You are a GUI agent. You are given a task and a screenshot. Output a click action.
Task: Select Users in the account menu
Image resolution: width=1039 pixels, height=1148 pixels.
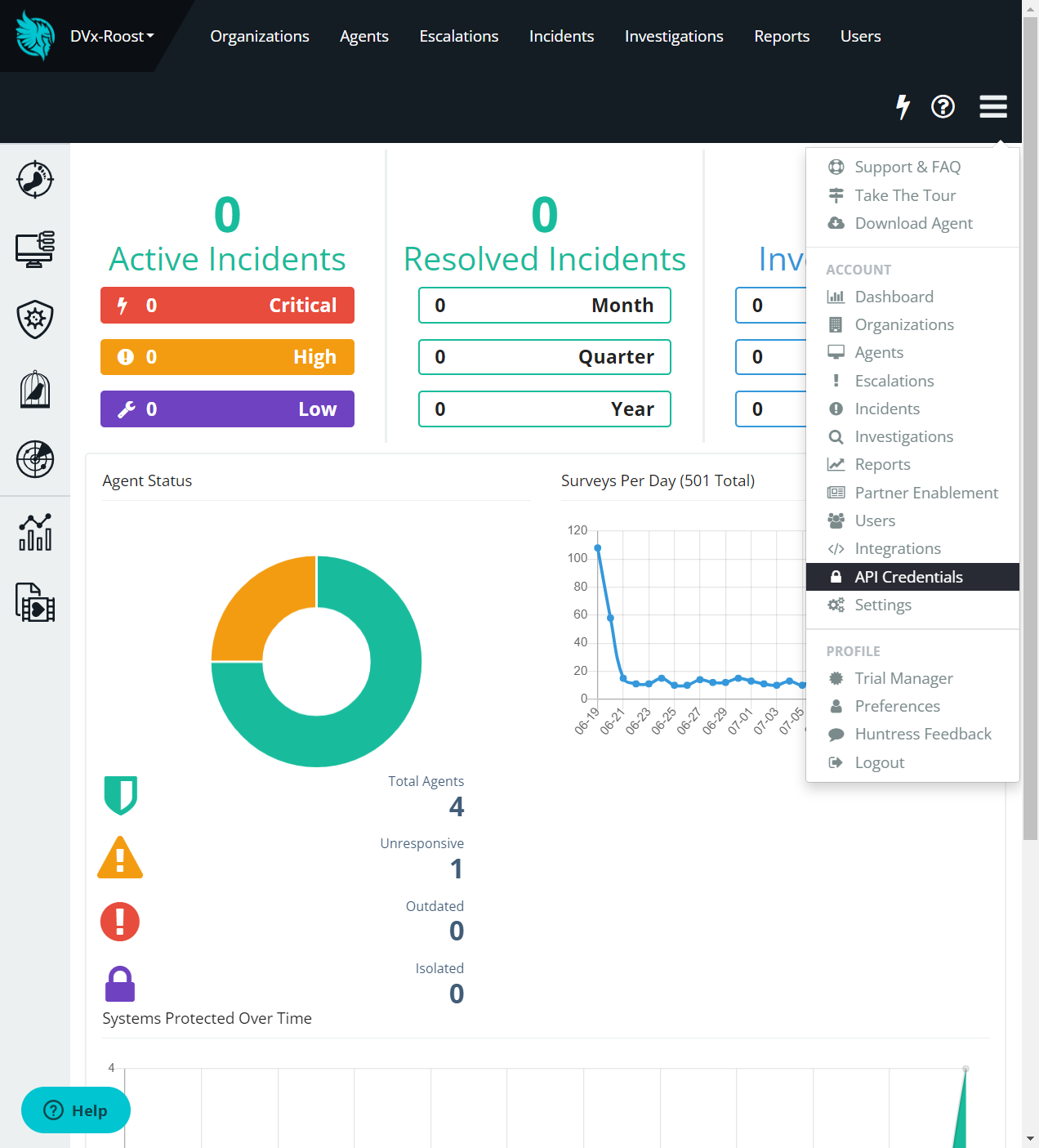[x=912, y=520]
